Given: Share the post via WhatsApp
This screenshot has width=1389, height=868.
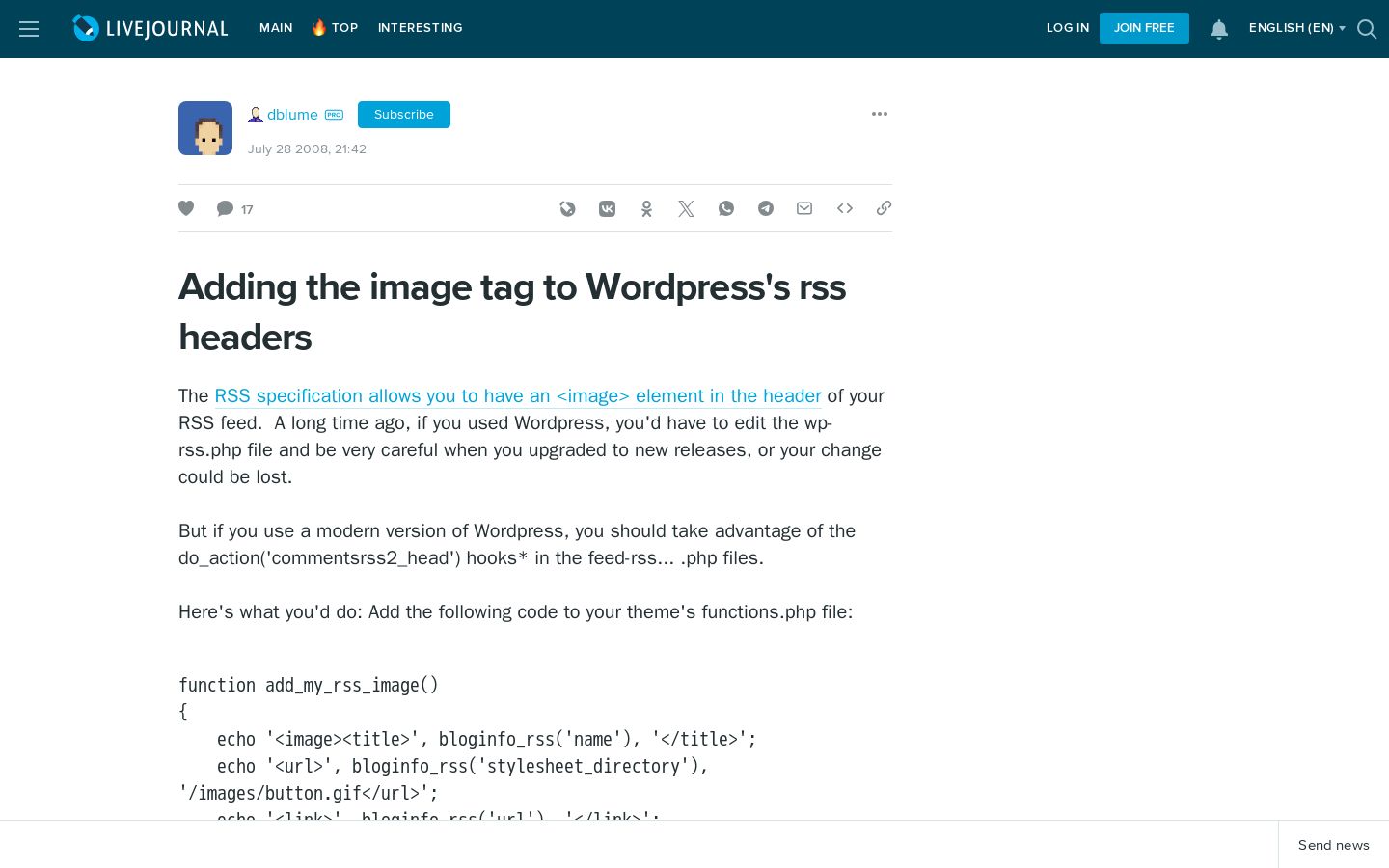Looking at the screenshot, I should 726,208.
